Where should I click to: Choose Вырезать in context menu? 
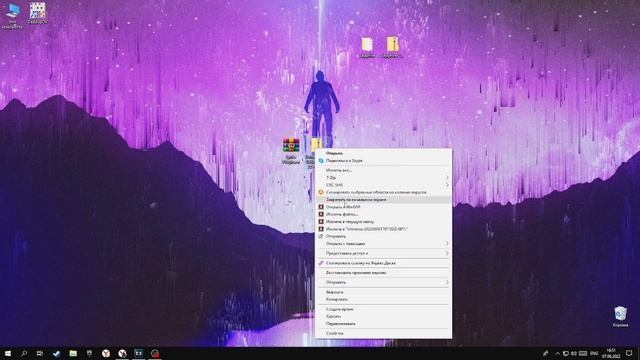point(384,292)
